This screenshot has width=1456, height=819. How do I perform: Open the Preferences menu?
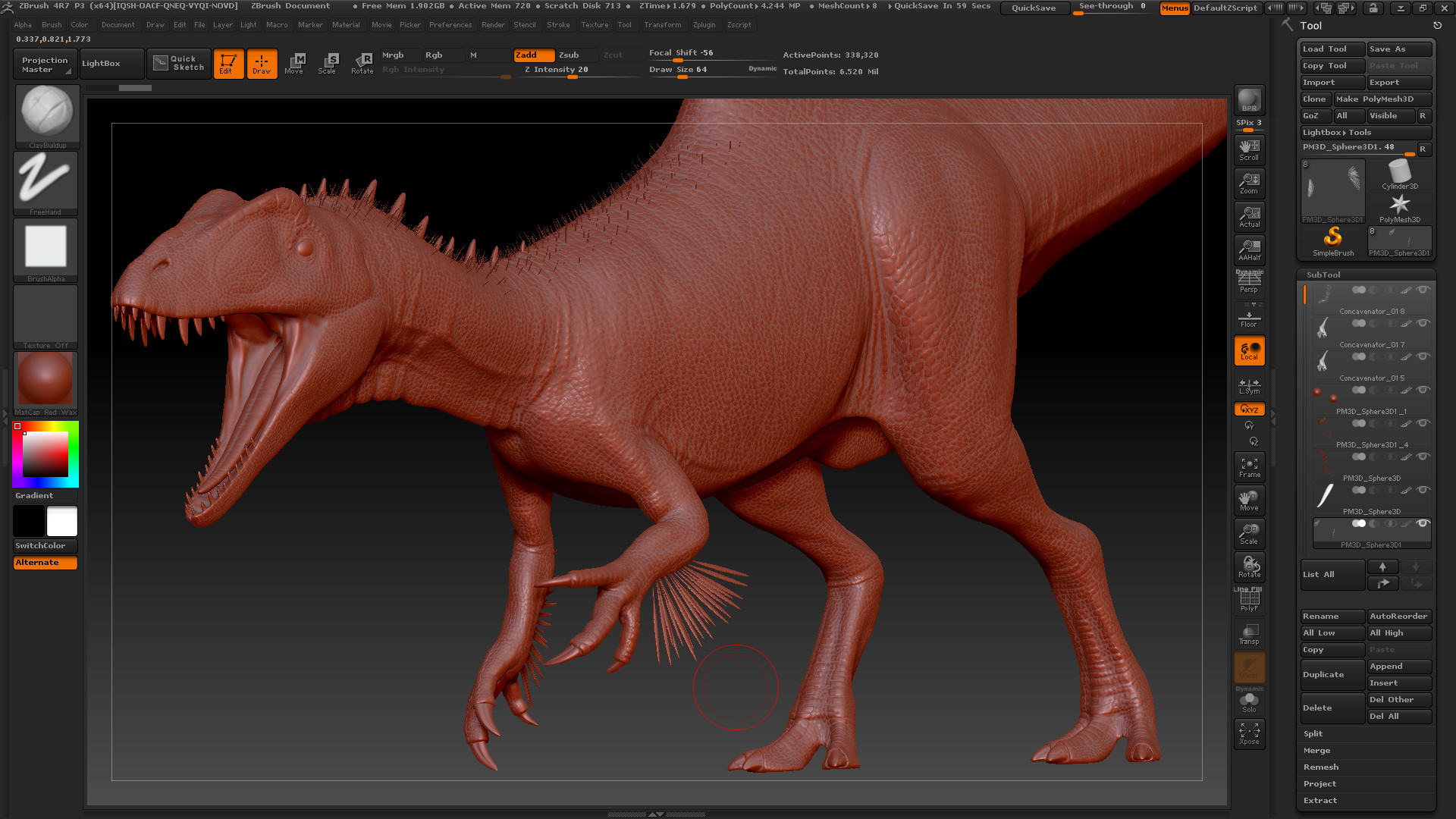point(450,24)
